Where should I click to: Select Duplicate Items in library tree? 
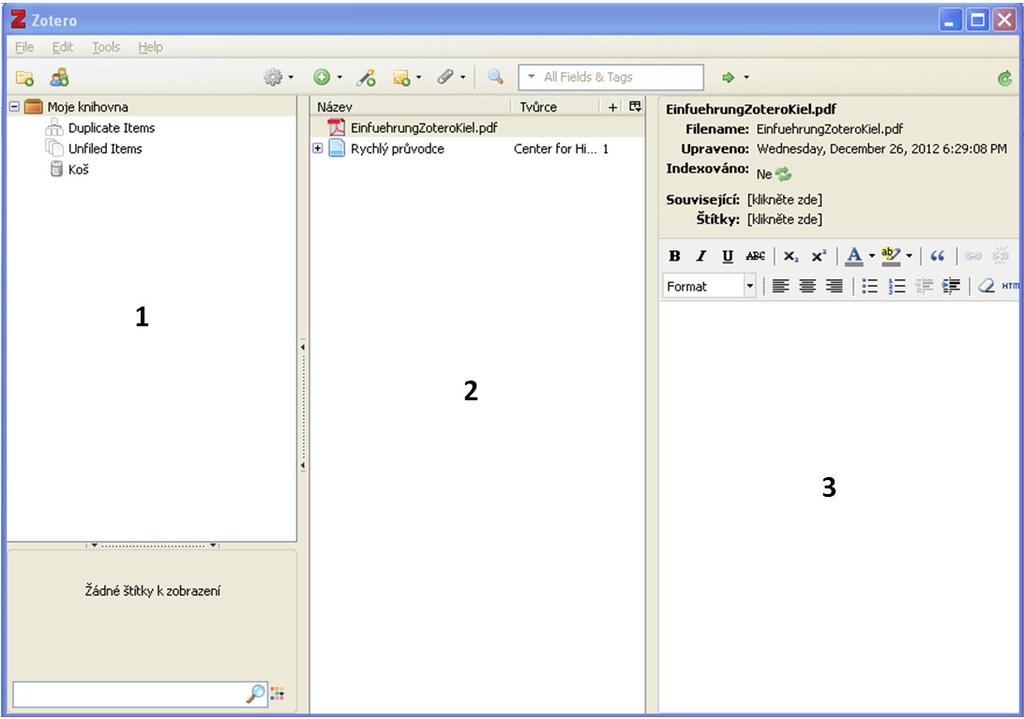[112, 128]
